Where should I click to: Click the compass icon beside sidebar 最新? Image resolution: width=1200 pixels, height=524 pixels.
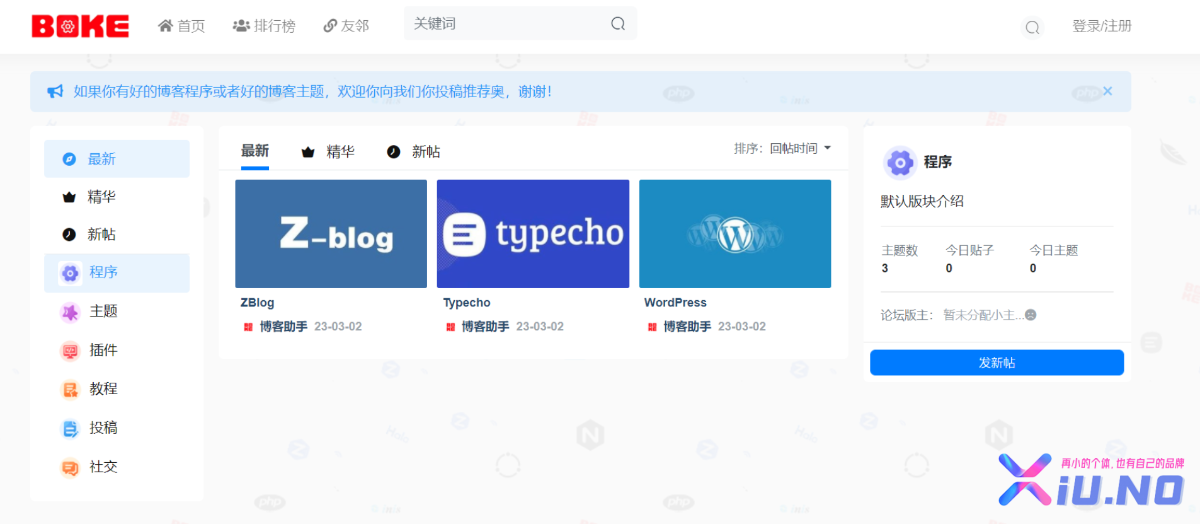click(x=69, y=159)
